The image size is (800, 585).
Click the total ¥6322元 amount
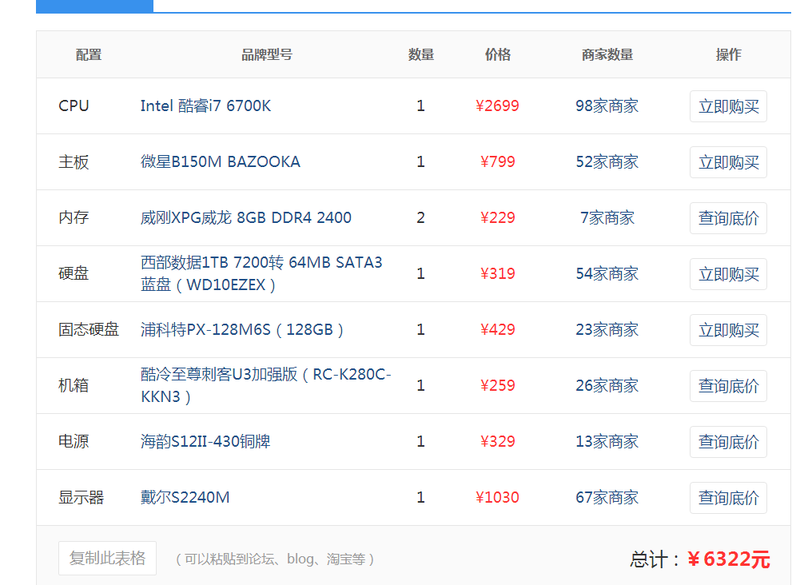729,559
